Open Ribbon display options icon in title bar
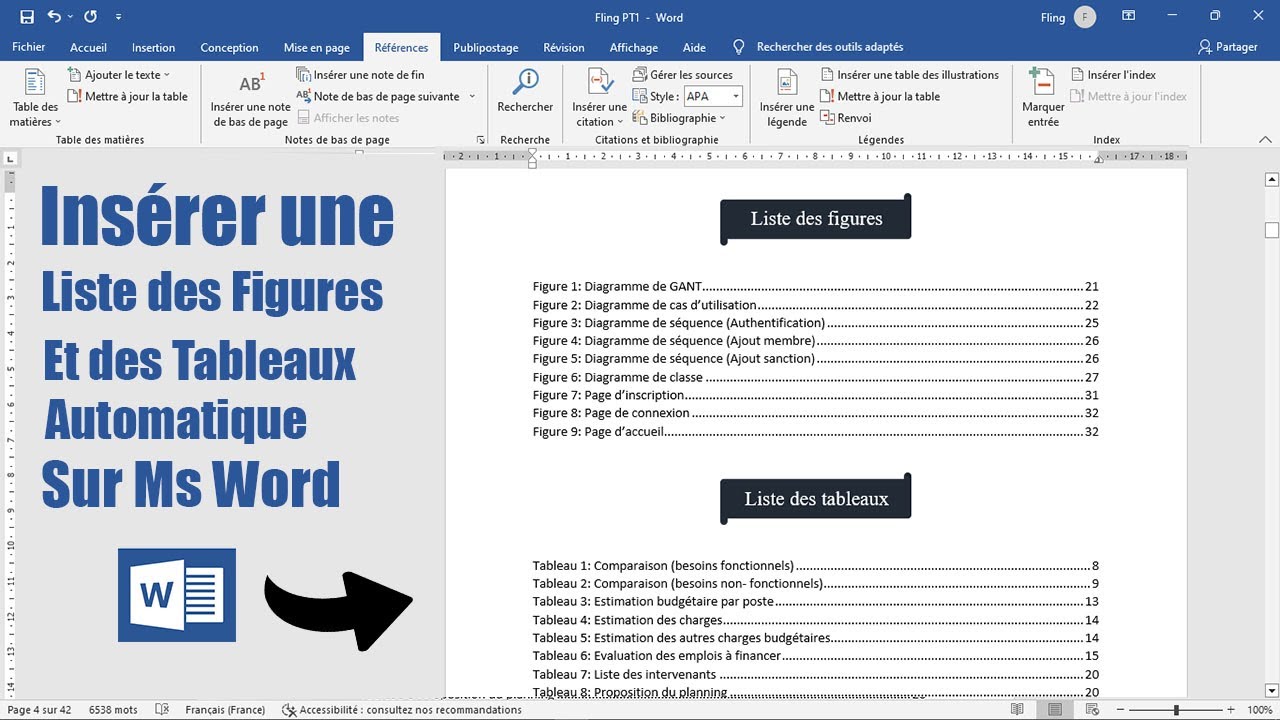Viewport: 1280px width, 720px height. (x=1129, y=17)
